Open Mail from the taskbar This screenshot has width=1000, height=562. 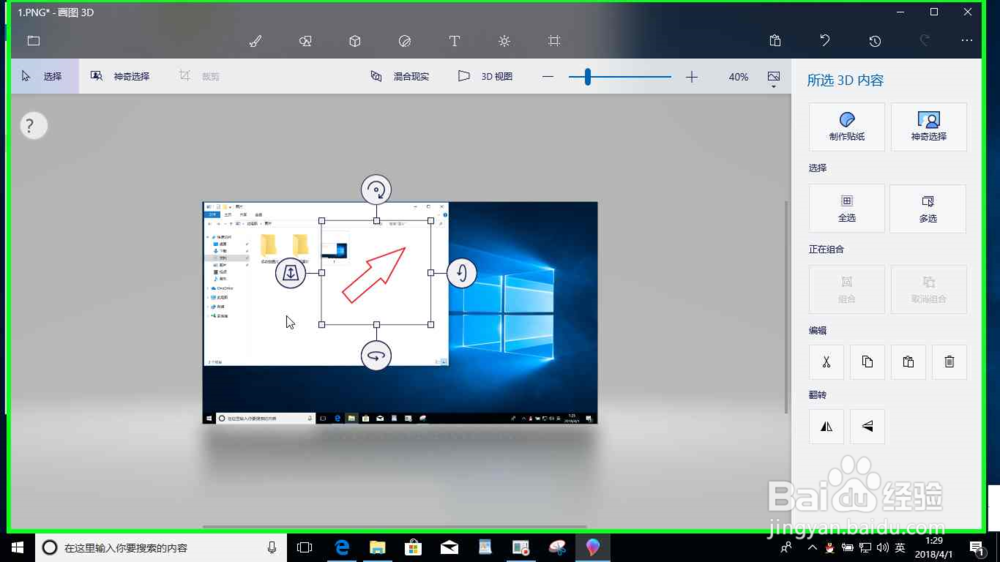click(x=449, y=547)
